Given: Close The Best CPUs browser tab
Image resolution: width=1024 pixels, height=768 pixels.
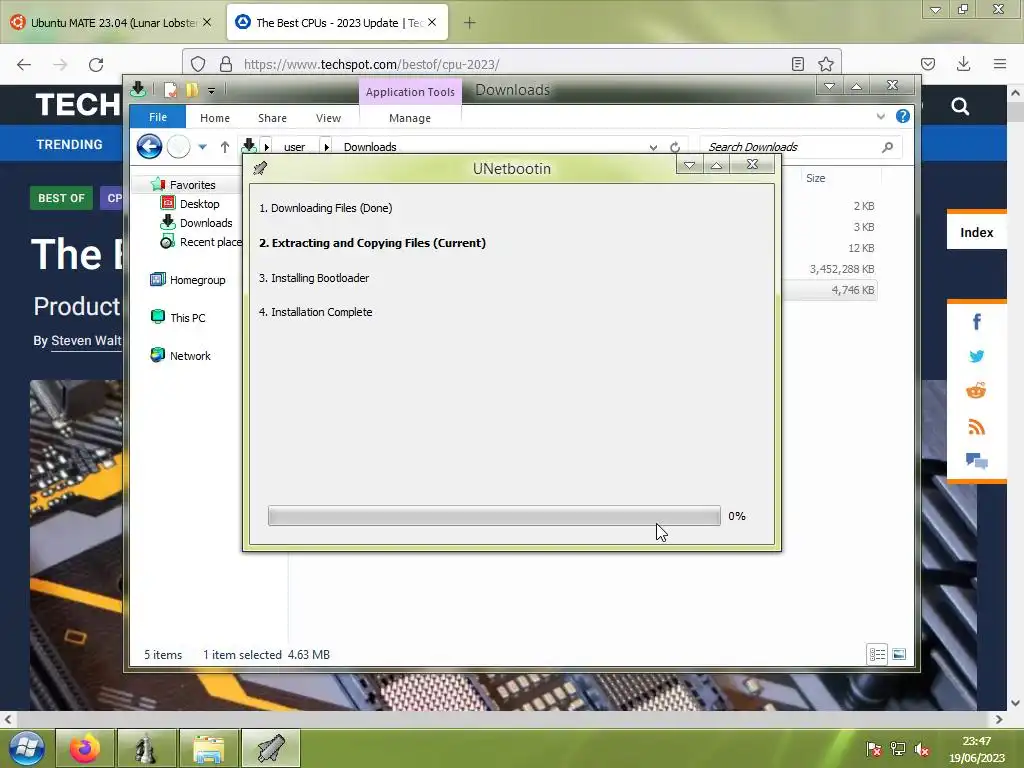Looking at the screenshot, I should 432,22.
